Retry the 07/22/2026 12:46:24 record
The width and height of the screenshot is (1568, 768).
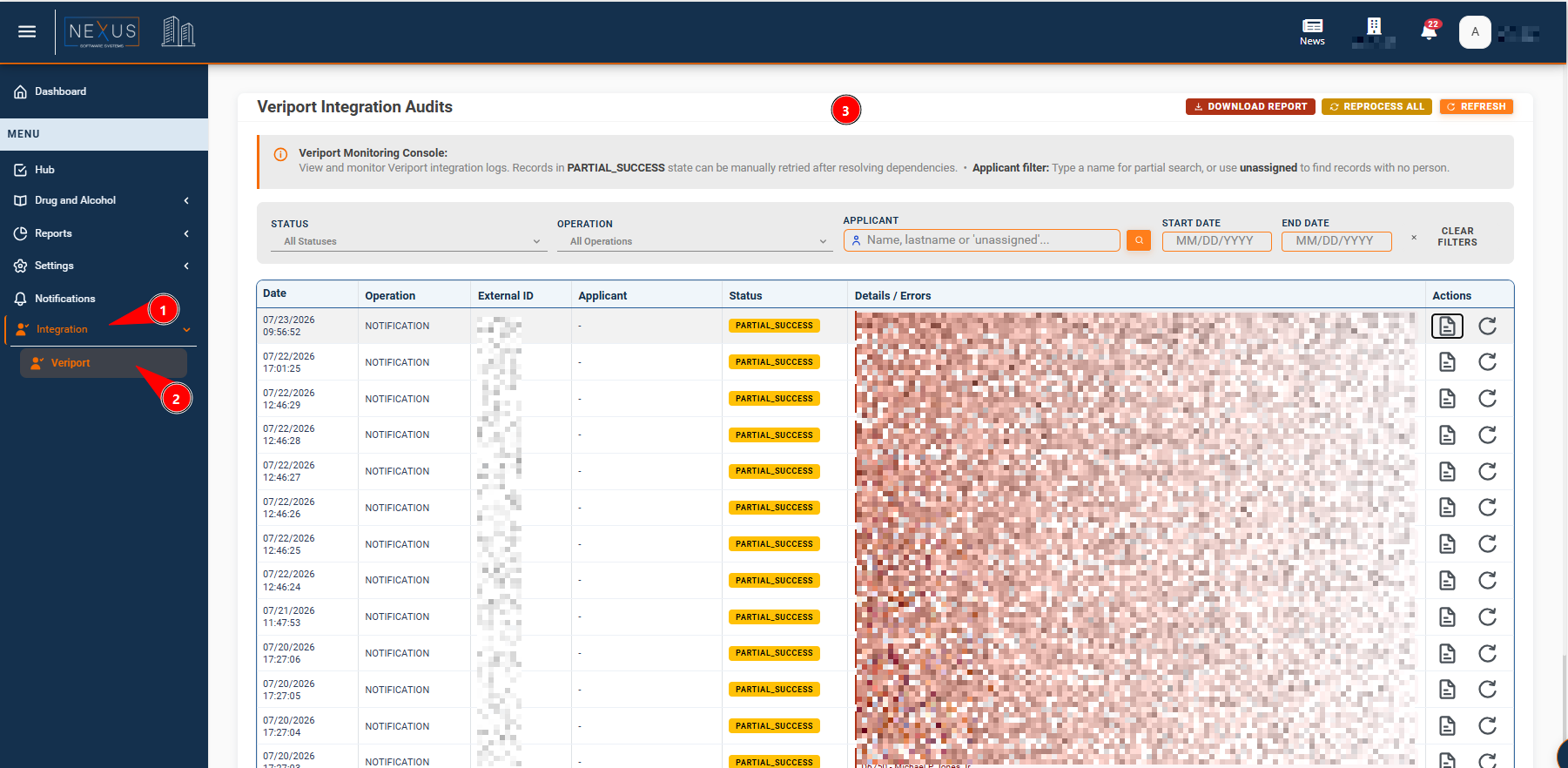point(1488,581)
